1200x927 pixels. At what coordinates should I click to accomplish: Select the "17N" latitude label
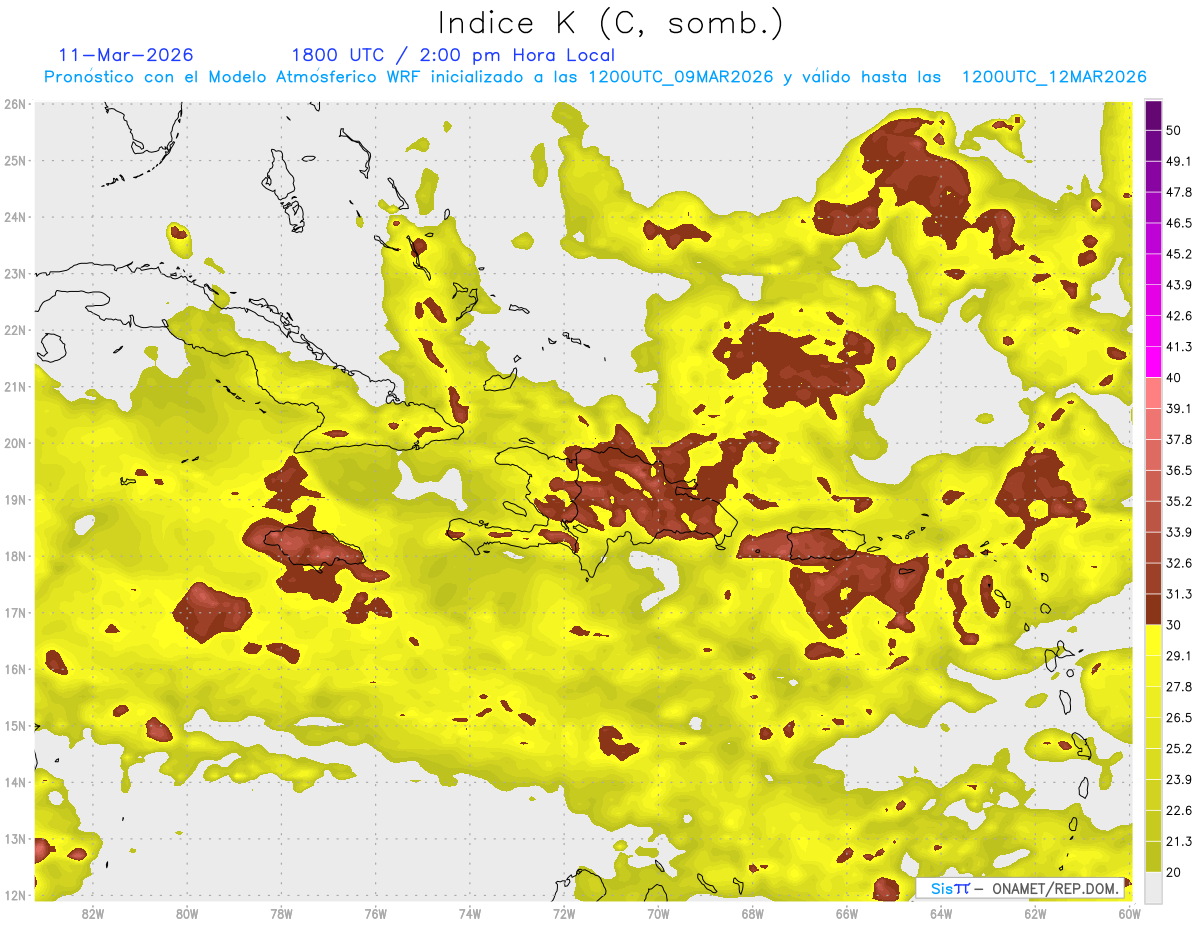(16, 613)
